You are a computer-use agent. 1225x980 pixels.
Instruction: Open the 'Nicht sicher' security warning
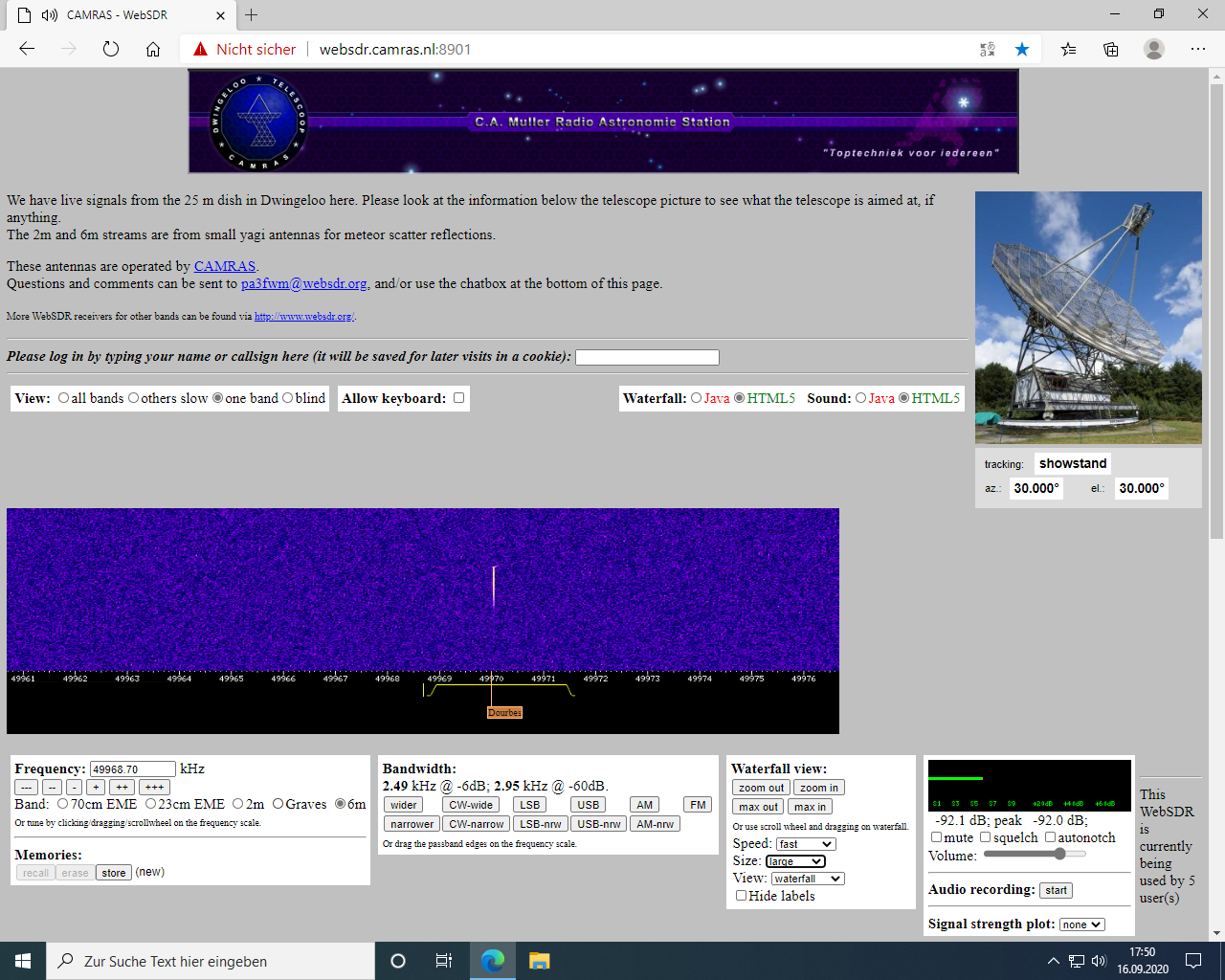245,49
